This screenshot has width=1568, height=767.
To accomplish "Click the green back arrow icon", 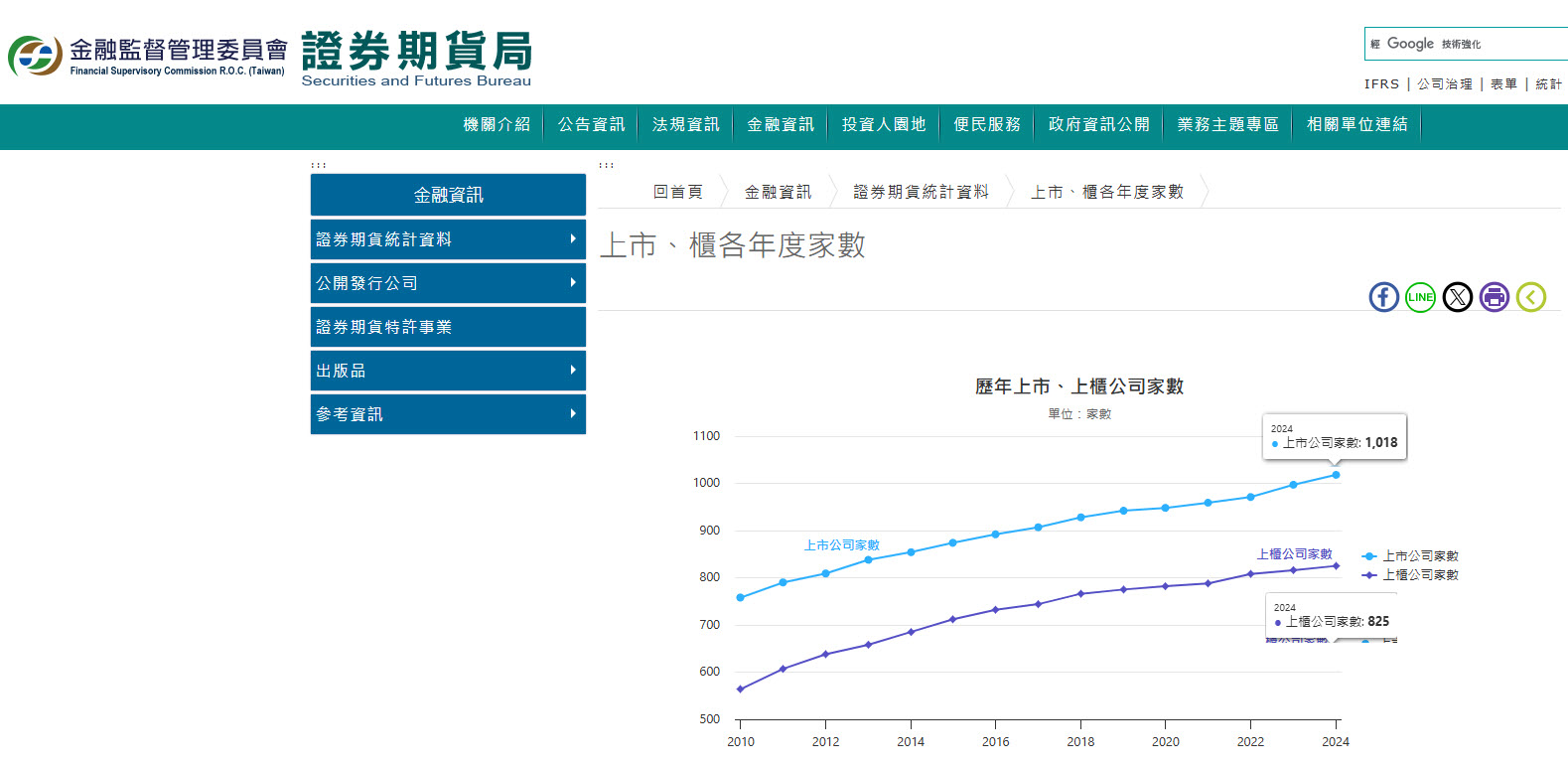I will pyautogui.click(x=1530, y=297).
